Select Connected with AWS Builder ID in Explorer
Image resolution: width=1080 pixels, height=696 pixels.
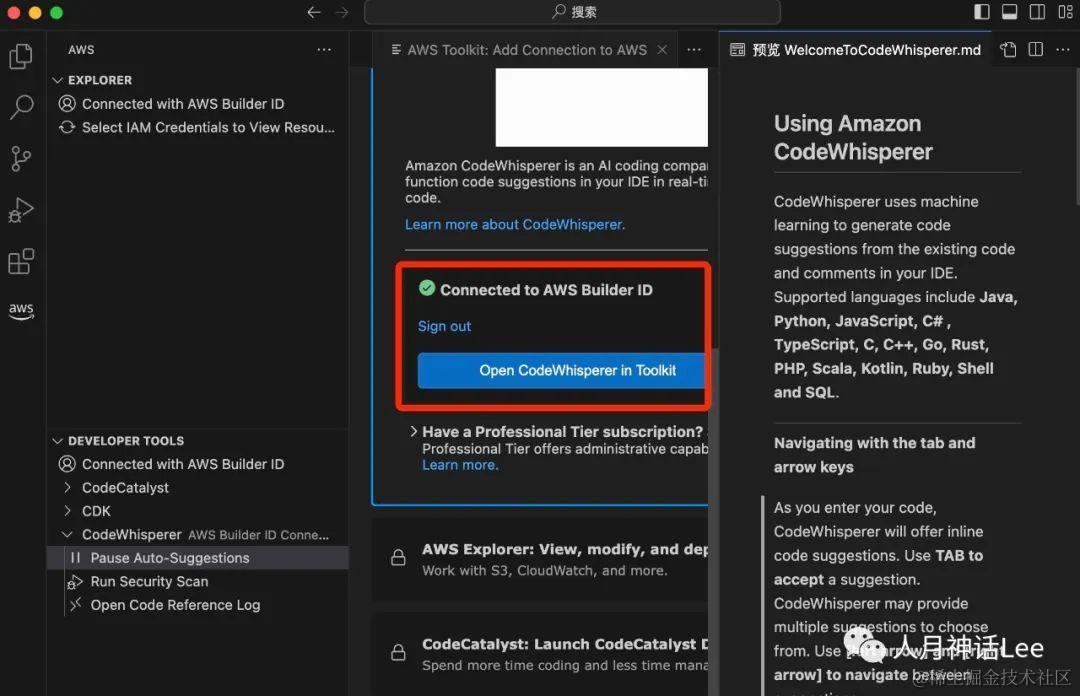tap(183, 103)
